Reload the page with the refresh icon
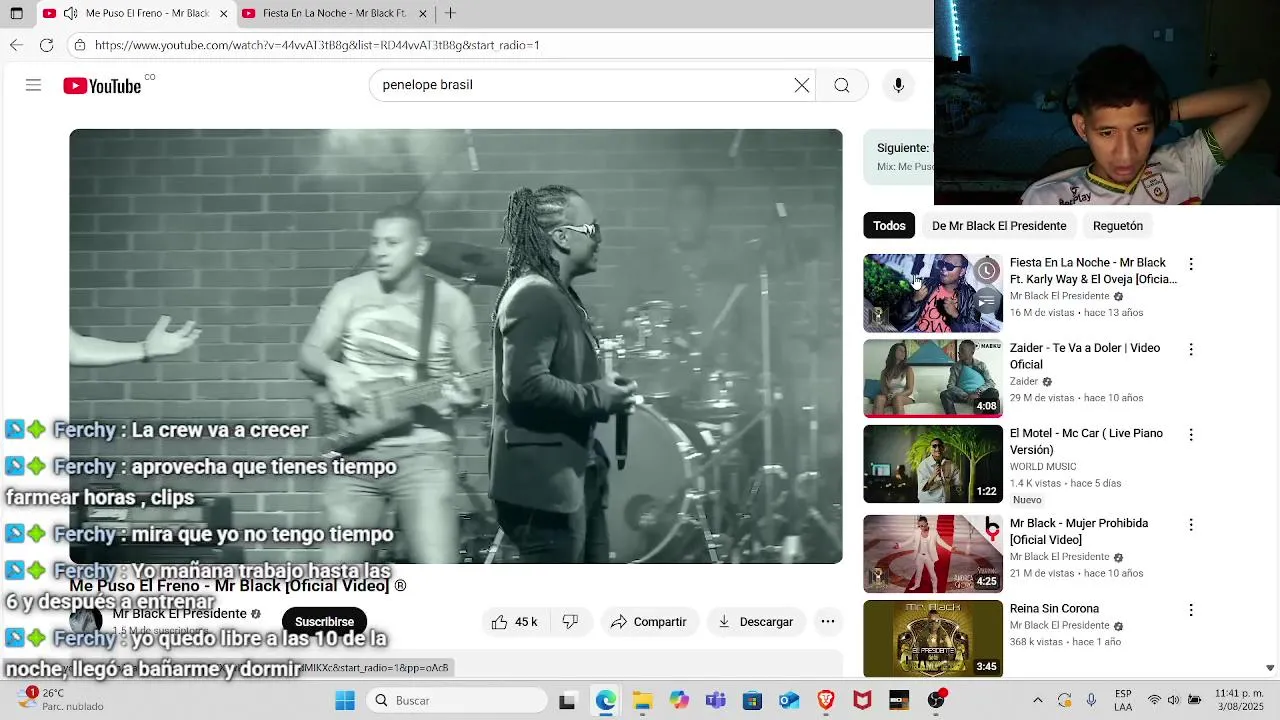 tap(46, 45)
